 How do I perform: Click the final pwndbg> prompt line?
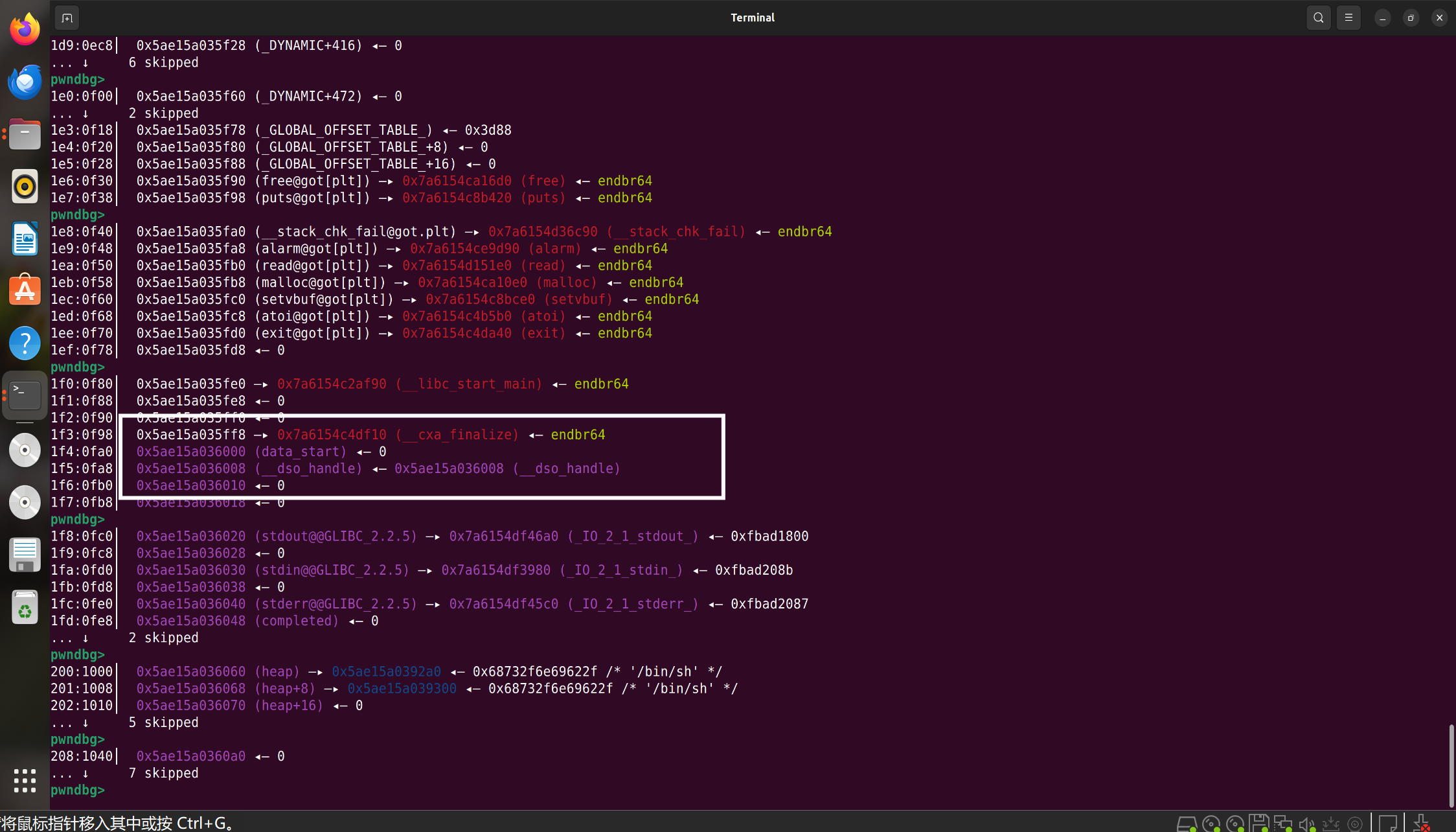click(x=77, y=790)
